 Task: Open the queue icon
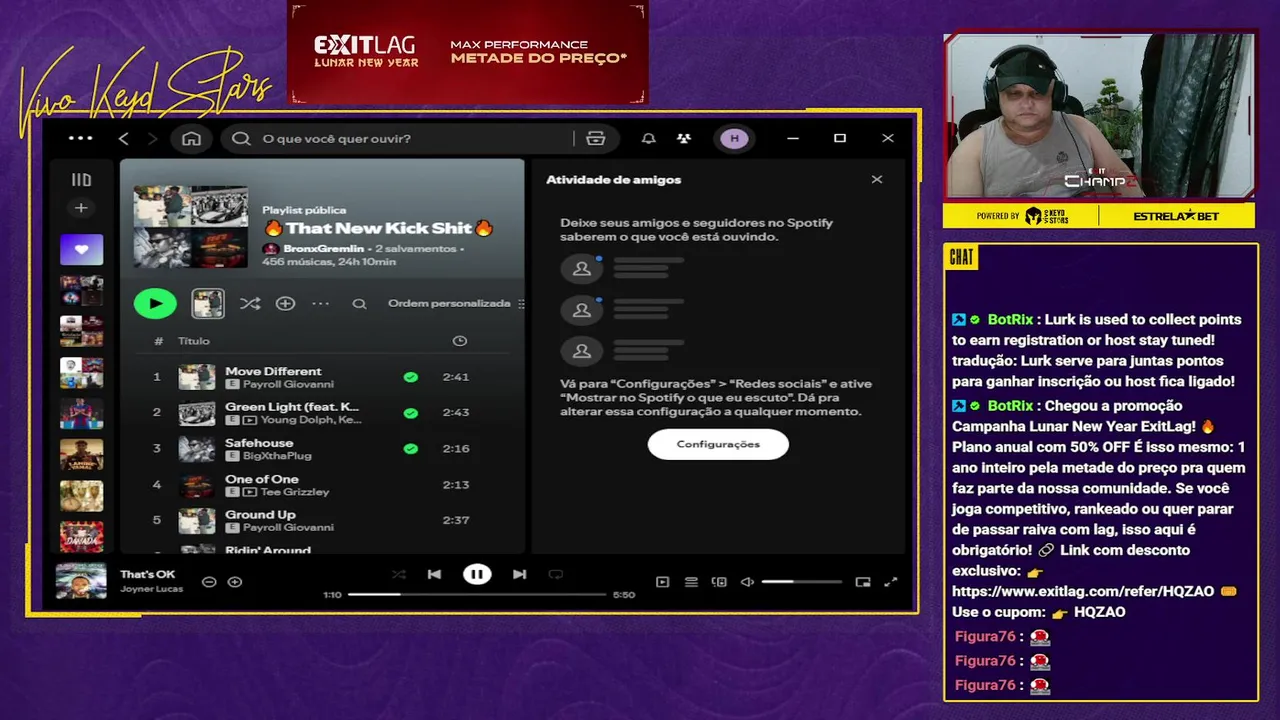pyautogui.click(x=691, y=582)
